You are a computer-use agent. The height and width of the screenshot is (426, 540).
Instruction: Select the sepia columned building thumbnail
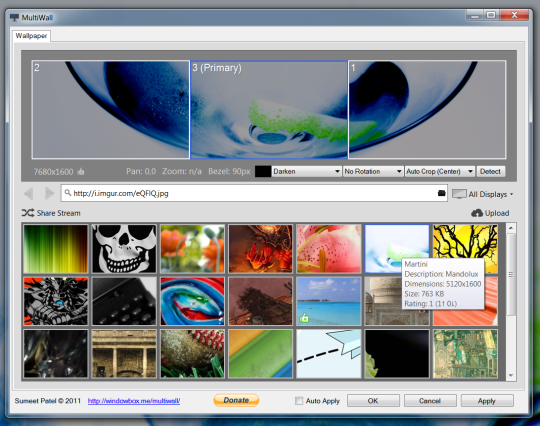pos(124,354)
